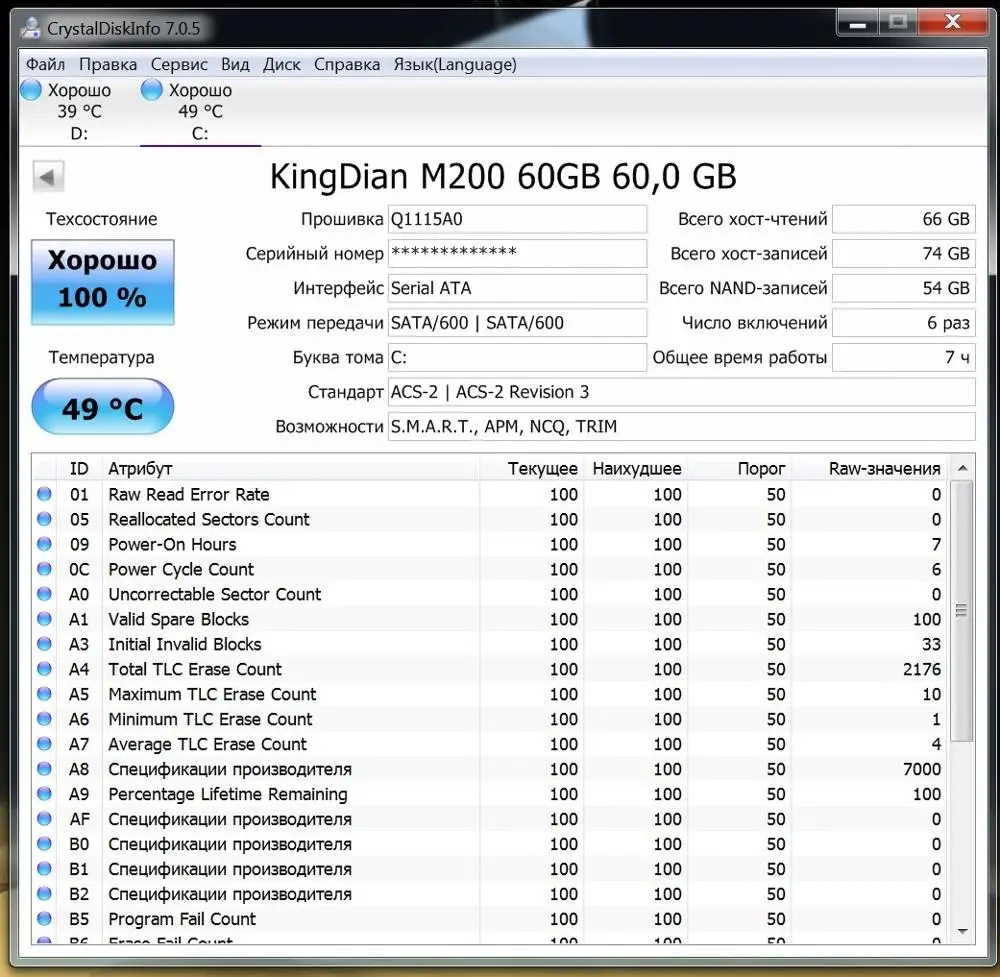Click status dot for Power-On Hours
Viewport: 1000px width, 977px height.
coord(44,543)
